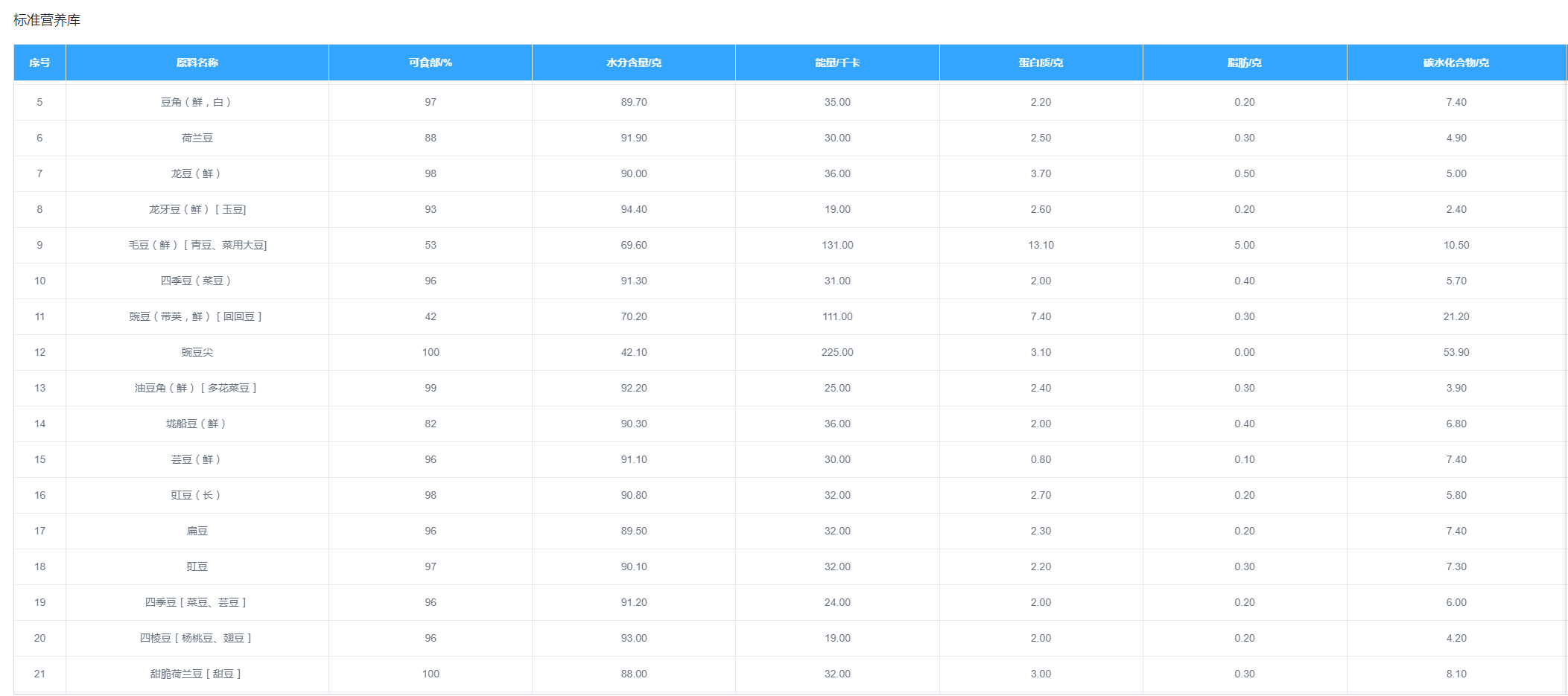Select the 扁豆 name cell
Viewport: 1568px width, 696px height.
pyautogui.click(x=197, y=531)
